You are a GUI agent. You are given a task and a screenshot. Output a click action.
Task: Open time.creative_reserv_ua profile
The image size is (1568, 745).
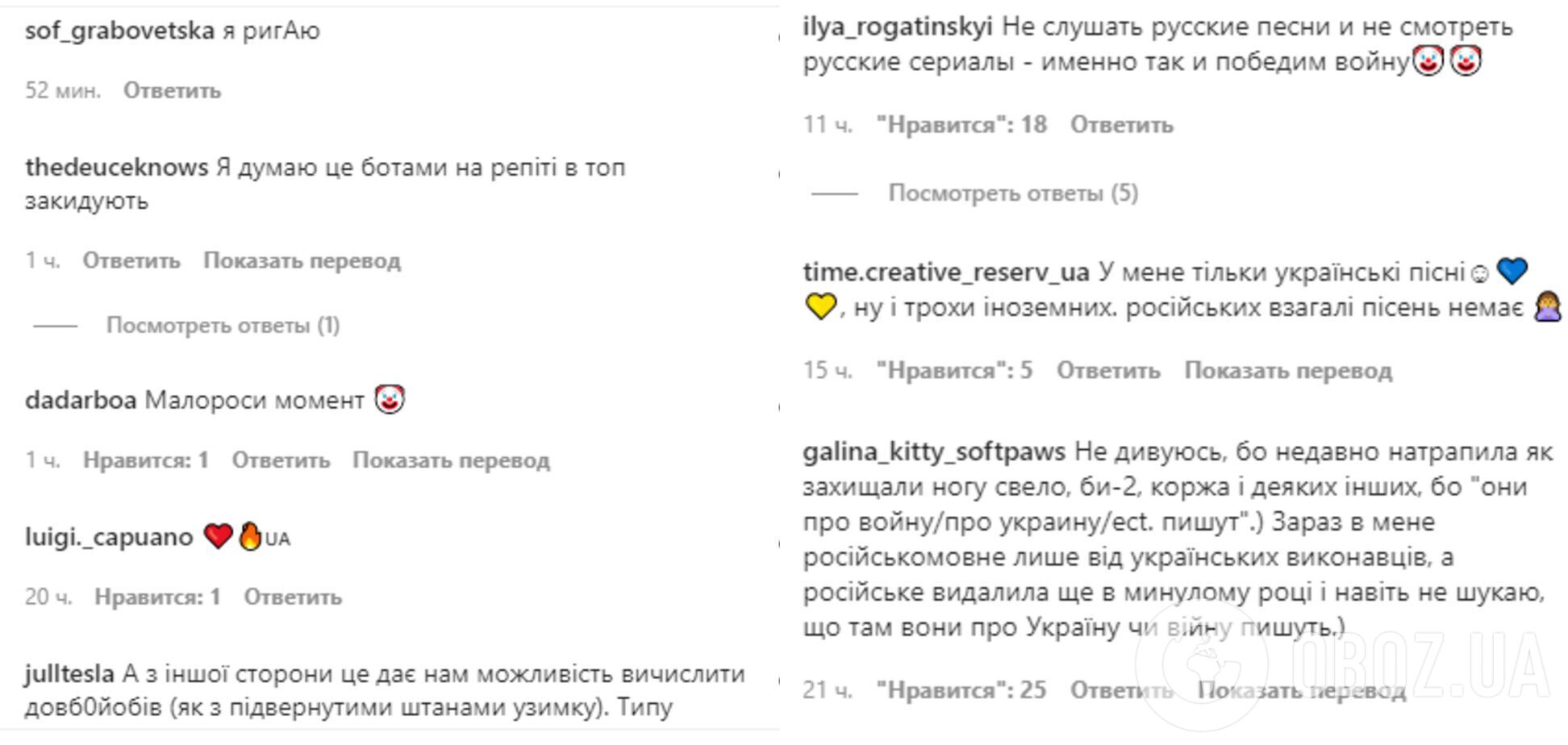point(946,273)
